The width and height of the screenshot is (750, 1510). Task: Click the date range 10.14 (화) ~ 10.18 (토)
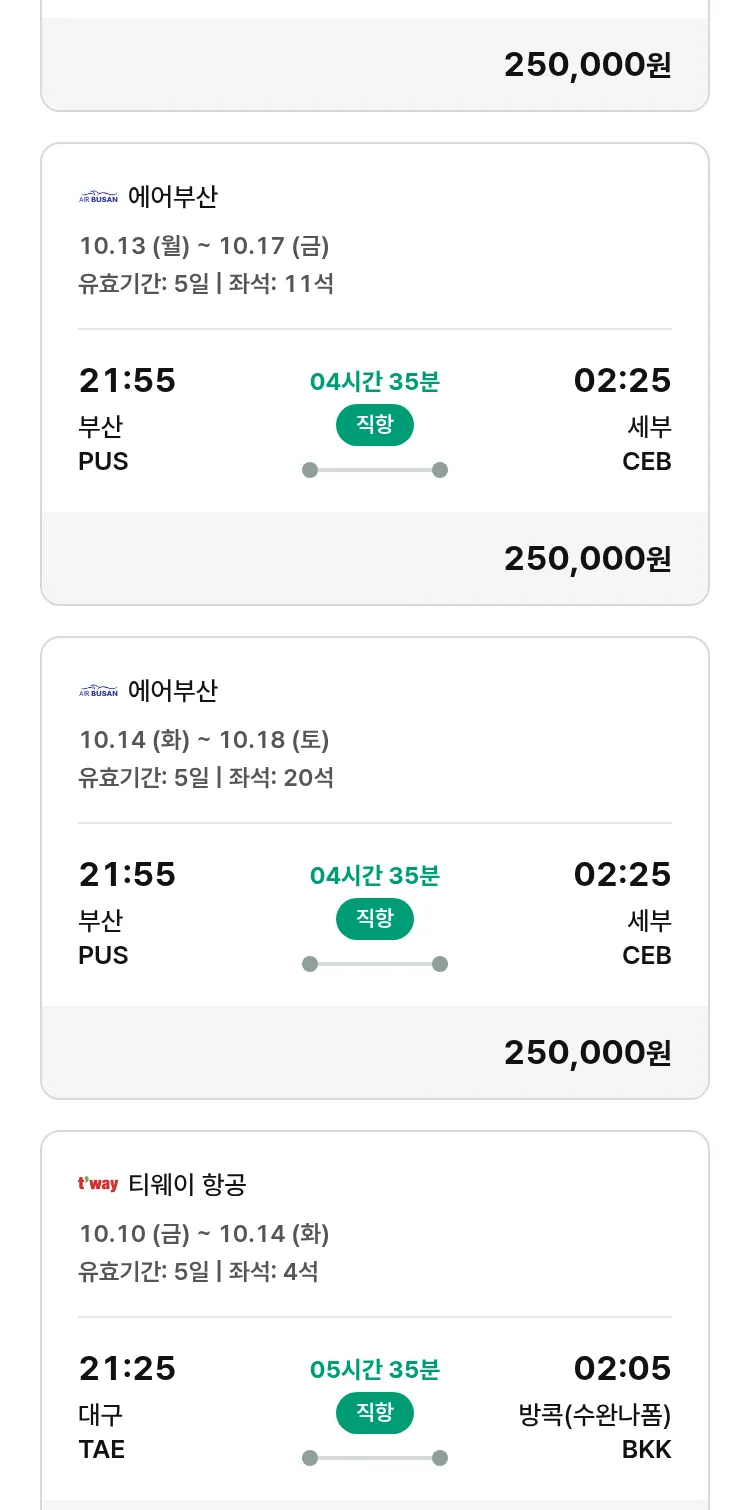click(204, 740)
